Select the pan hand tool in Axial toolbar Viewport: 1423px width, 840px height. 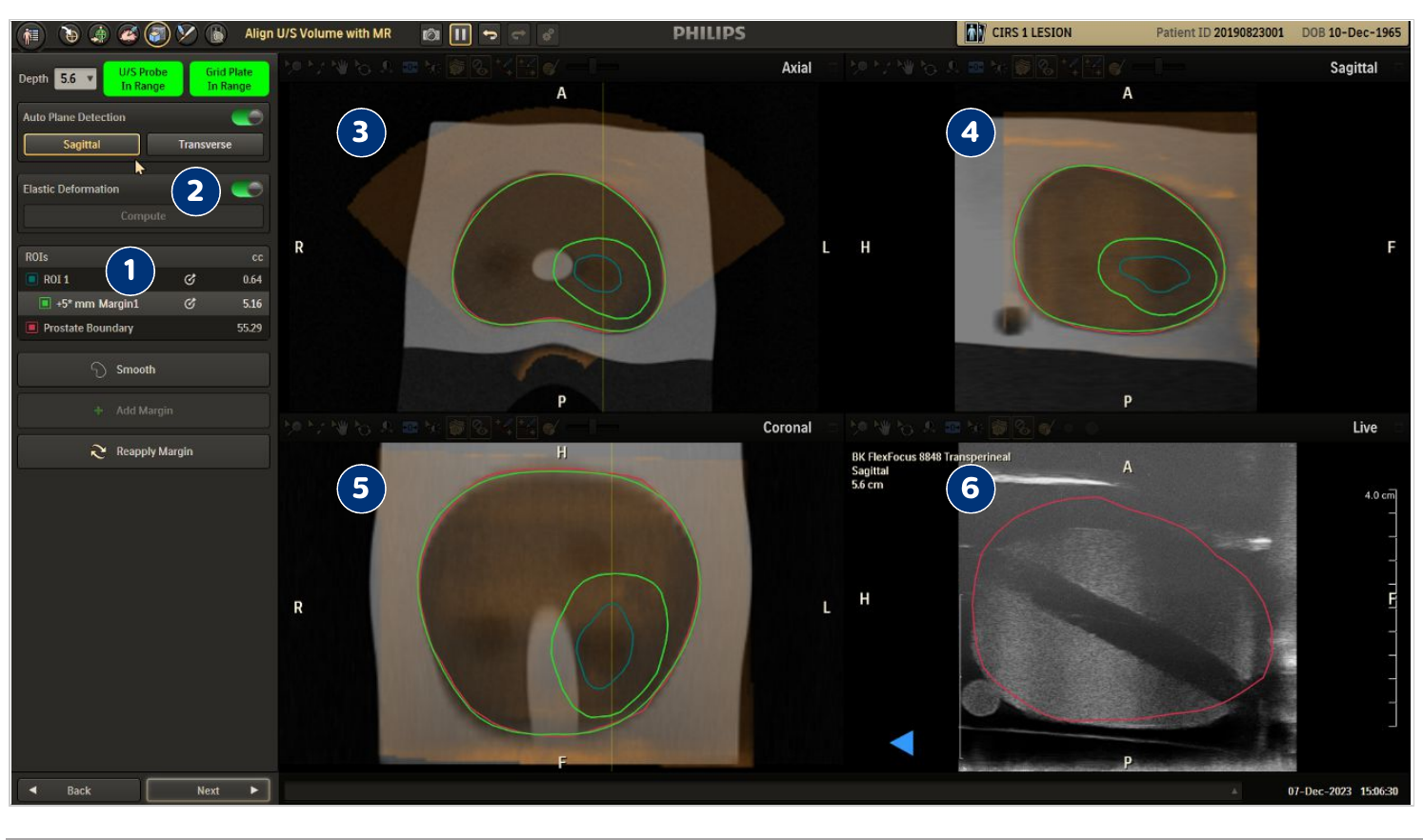341,67
